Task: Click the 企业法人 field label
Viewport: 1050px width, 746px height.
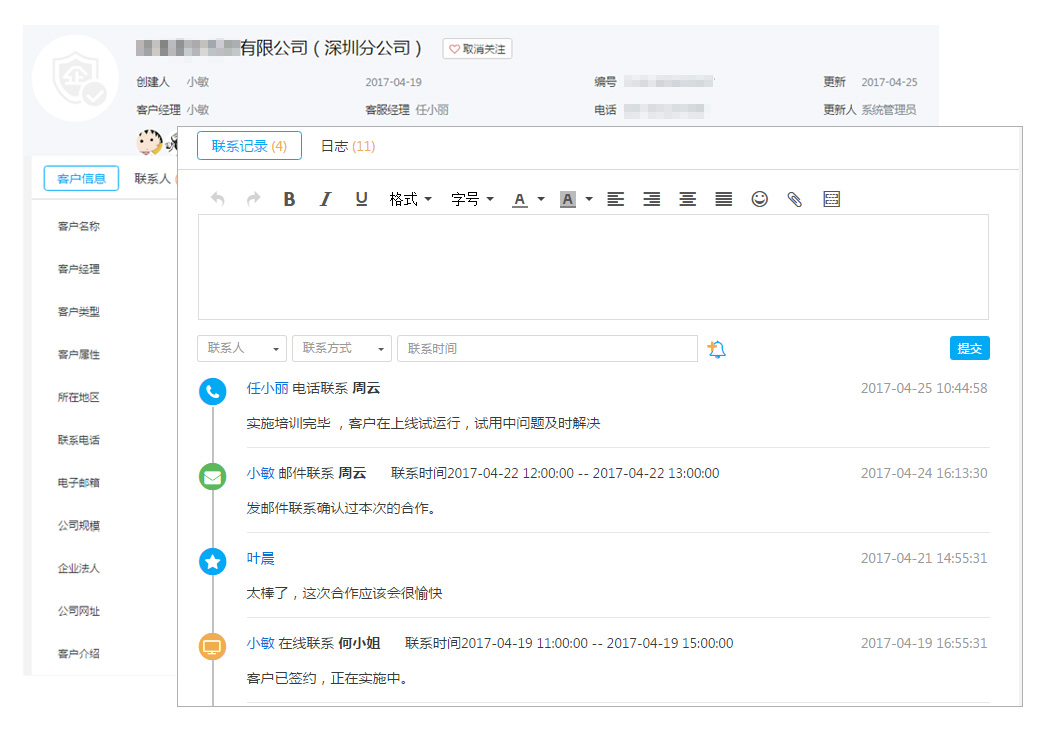Action: coord(78,569)
